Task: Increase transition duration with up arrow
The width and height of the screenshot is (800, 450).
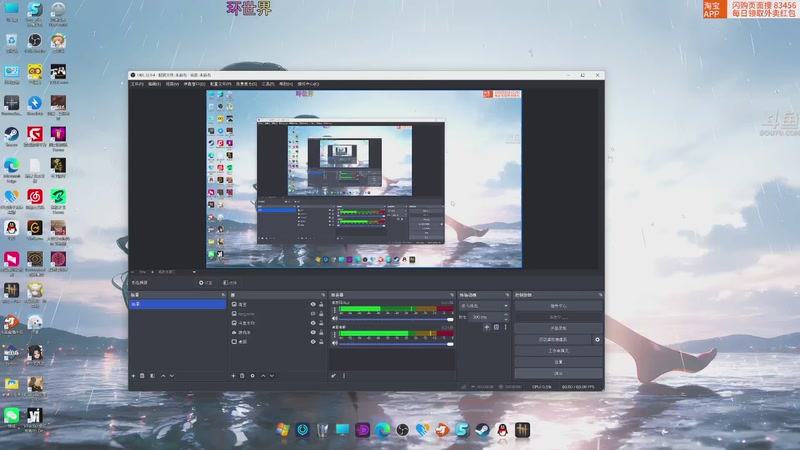Action: tap(506, 315)
